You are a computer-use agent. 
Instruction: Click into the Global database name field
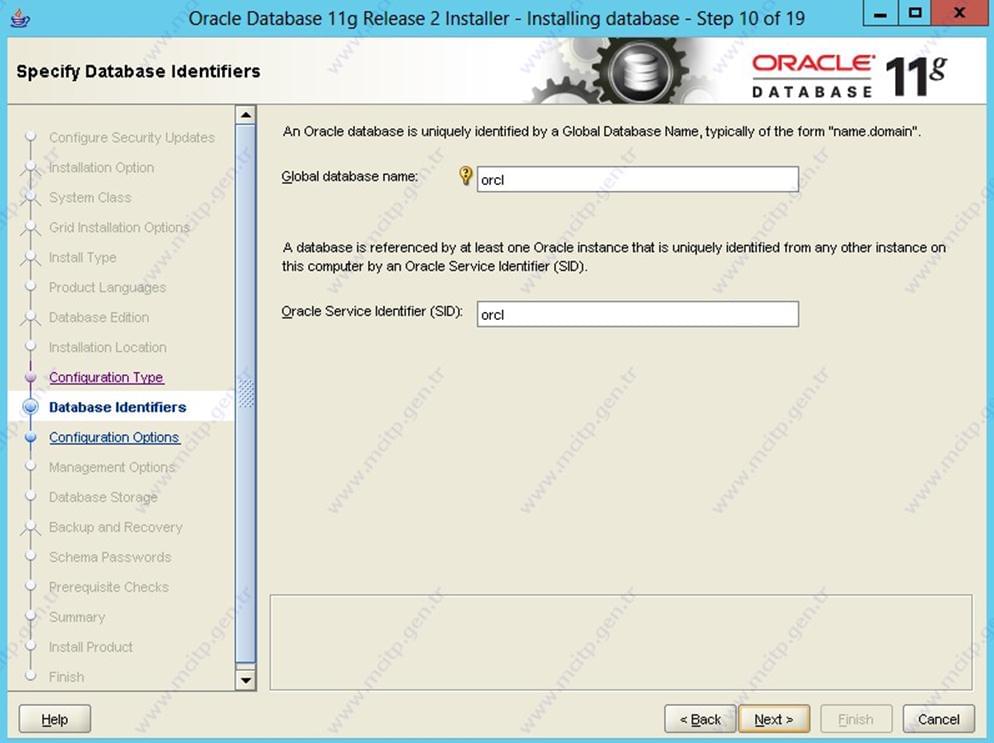pos(637,179)
